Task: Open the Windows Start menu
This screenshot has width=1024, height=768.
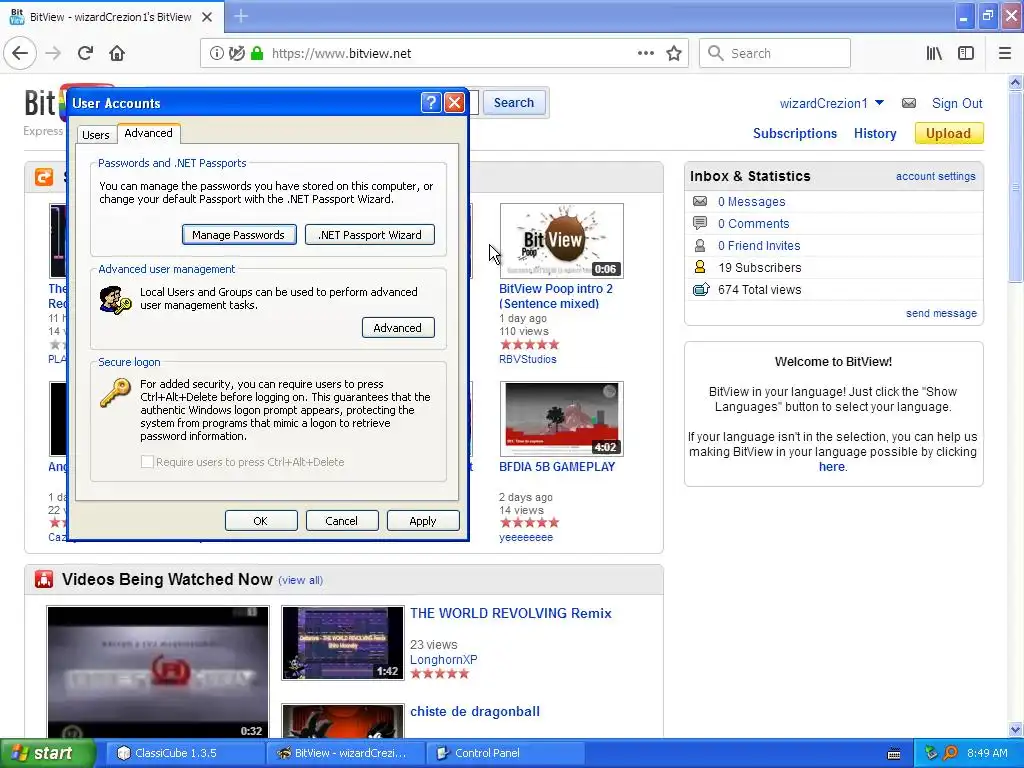Action: click(47, 753)
